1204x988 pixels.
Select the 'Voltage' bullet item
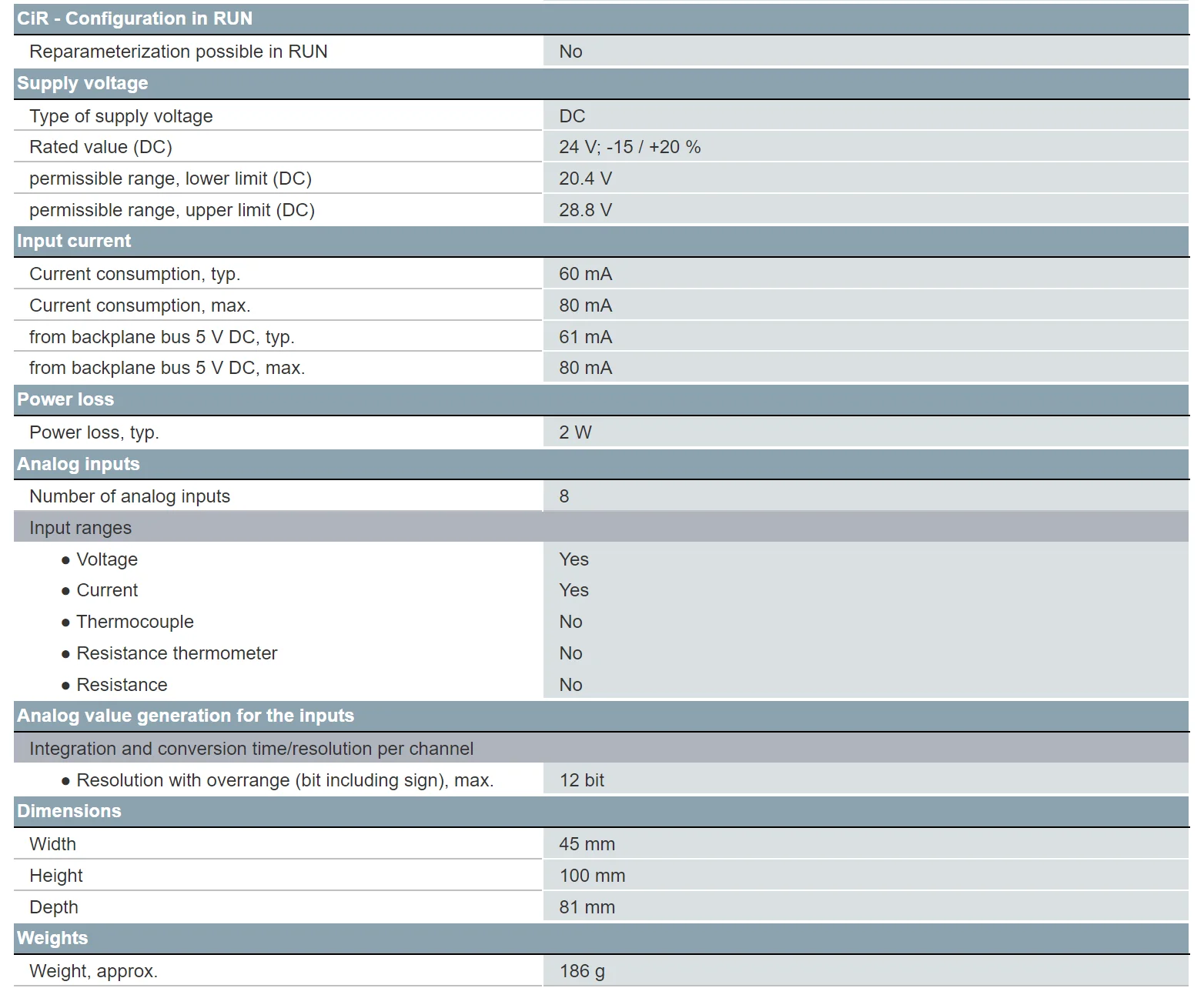[99, 559]
